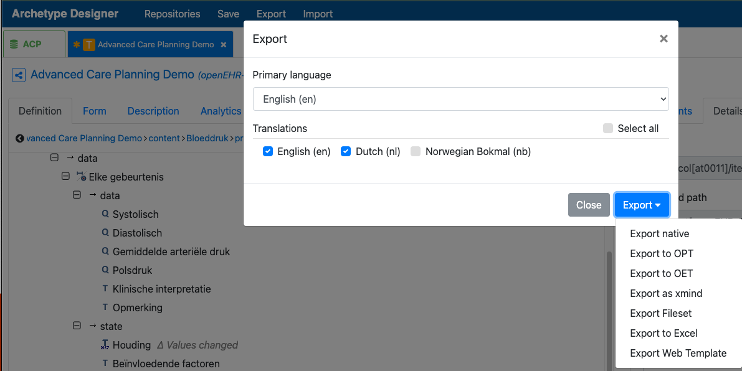The height and width of the screenshot is (372, 742).
Task: Collapse the top data node
Action: click(54, 158)
